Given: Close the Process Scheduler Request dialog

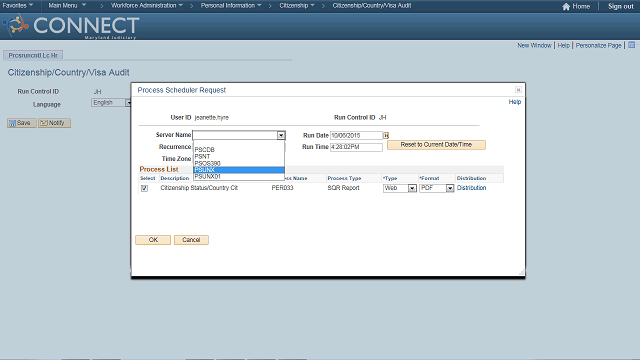Looking at the screenshot, I should 518,90.
